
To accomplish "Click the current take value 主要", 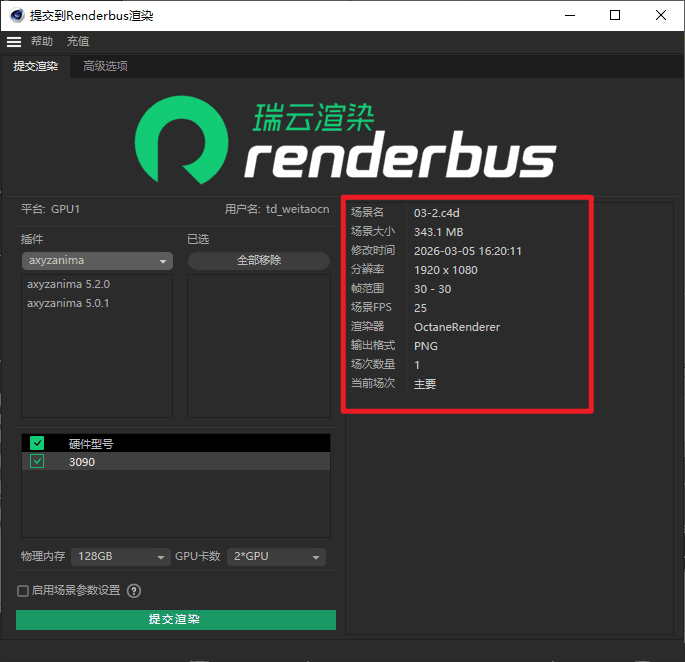I will pyautogui.click(x=425, y=384).
